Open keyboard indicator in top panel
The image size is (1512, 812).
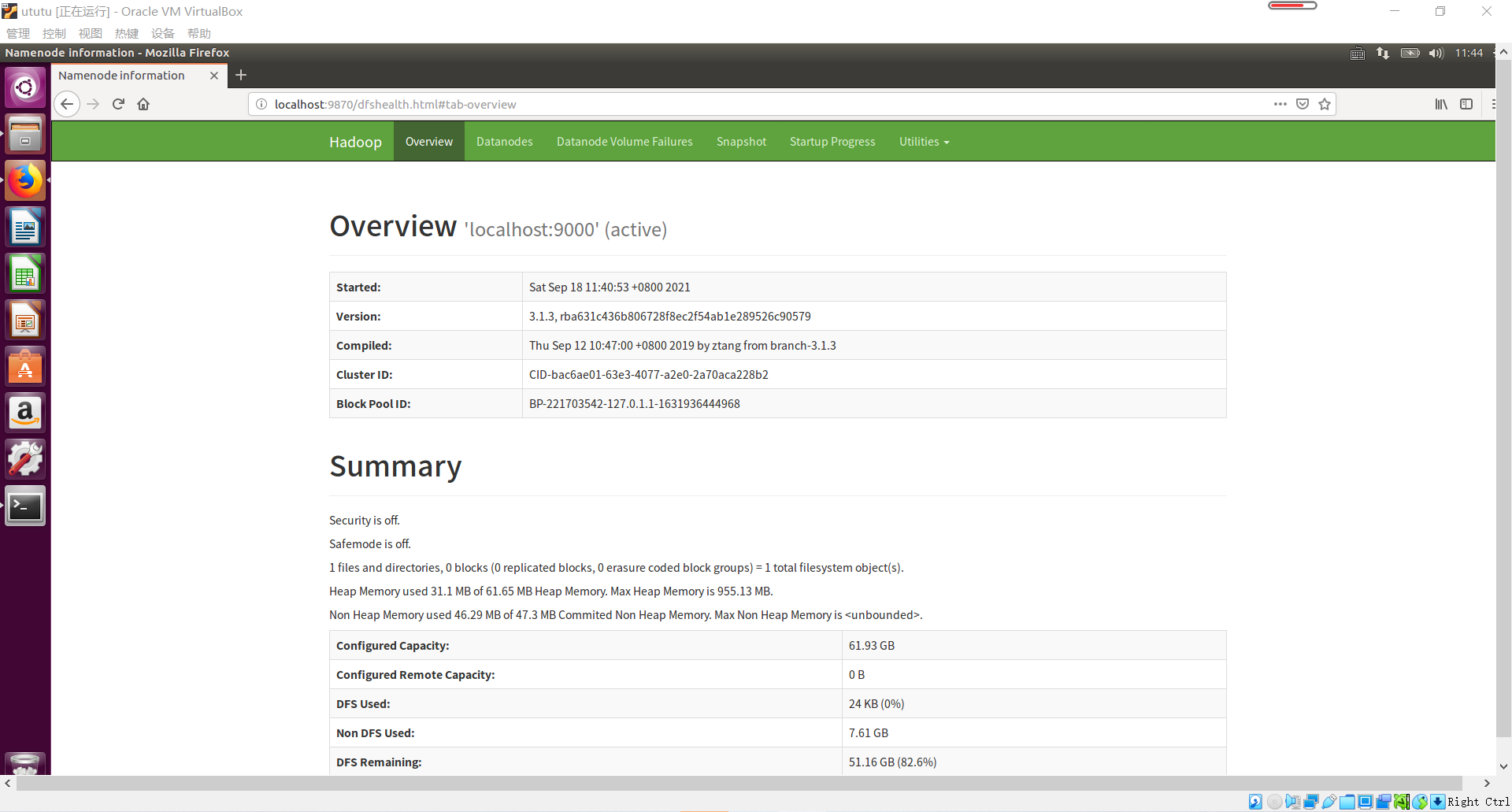pos(1358,53)
